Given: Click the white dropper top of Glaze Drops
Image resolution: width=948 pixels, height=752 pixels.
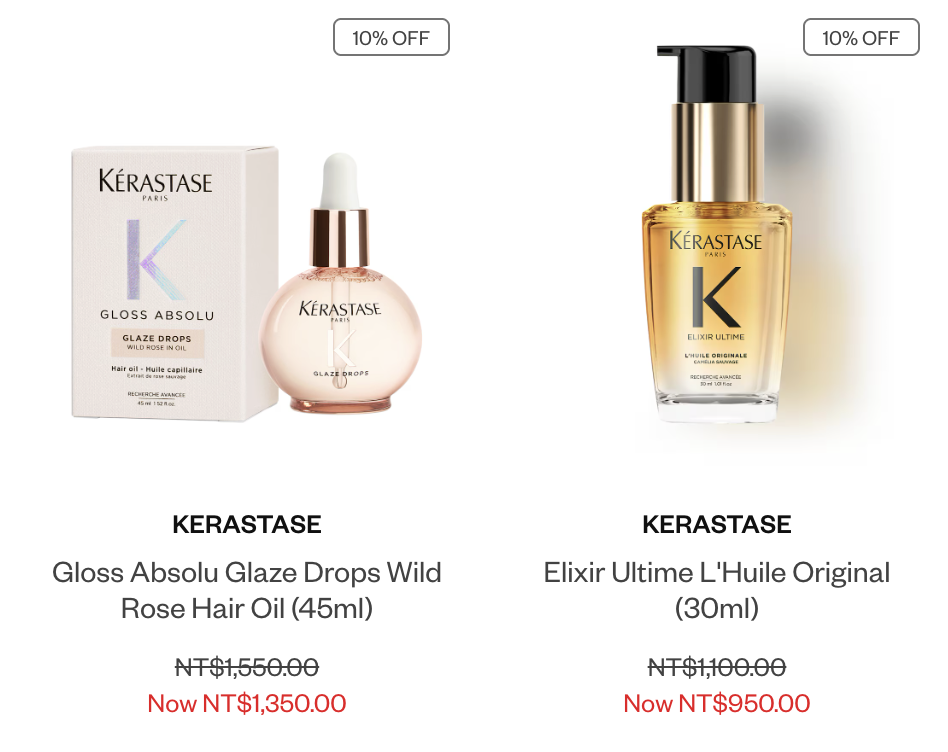Looking at the screenshot, I should click(x=339, y=180).
